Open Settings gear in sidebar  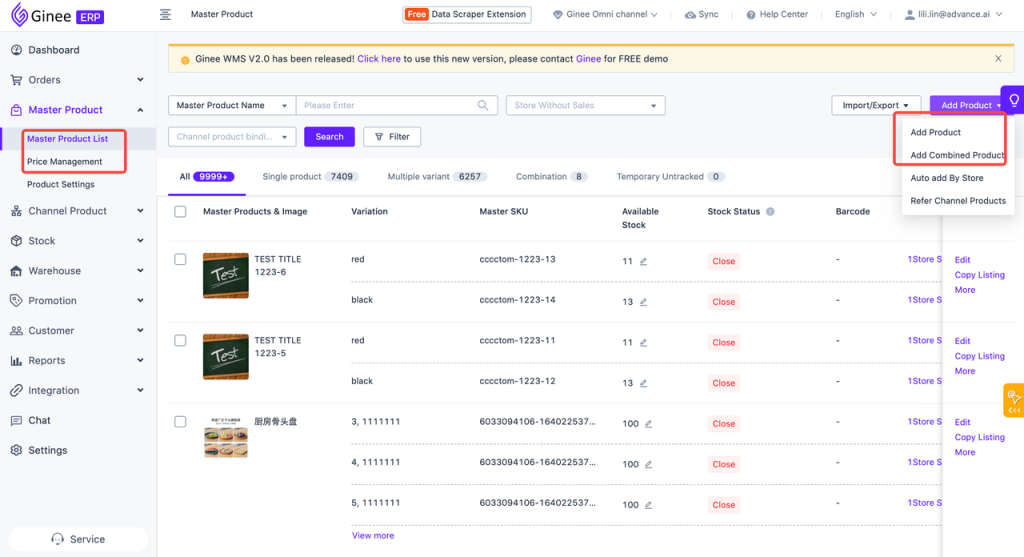(x=47, y=450)
